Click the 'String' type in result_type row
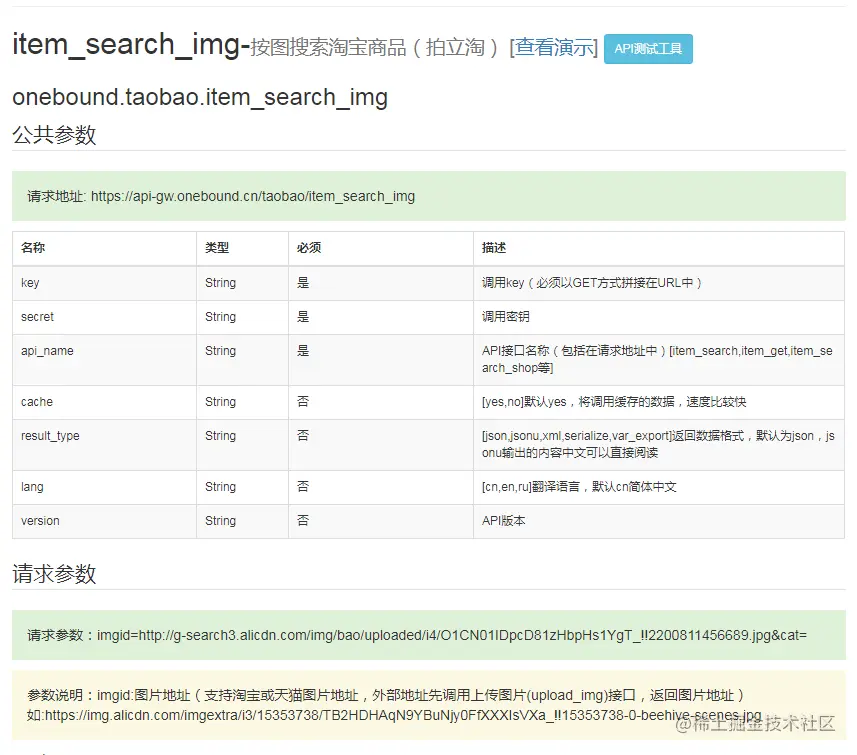Image resolution: width=857 pixels, height=755 pixels. click(x=220, y=436)
